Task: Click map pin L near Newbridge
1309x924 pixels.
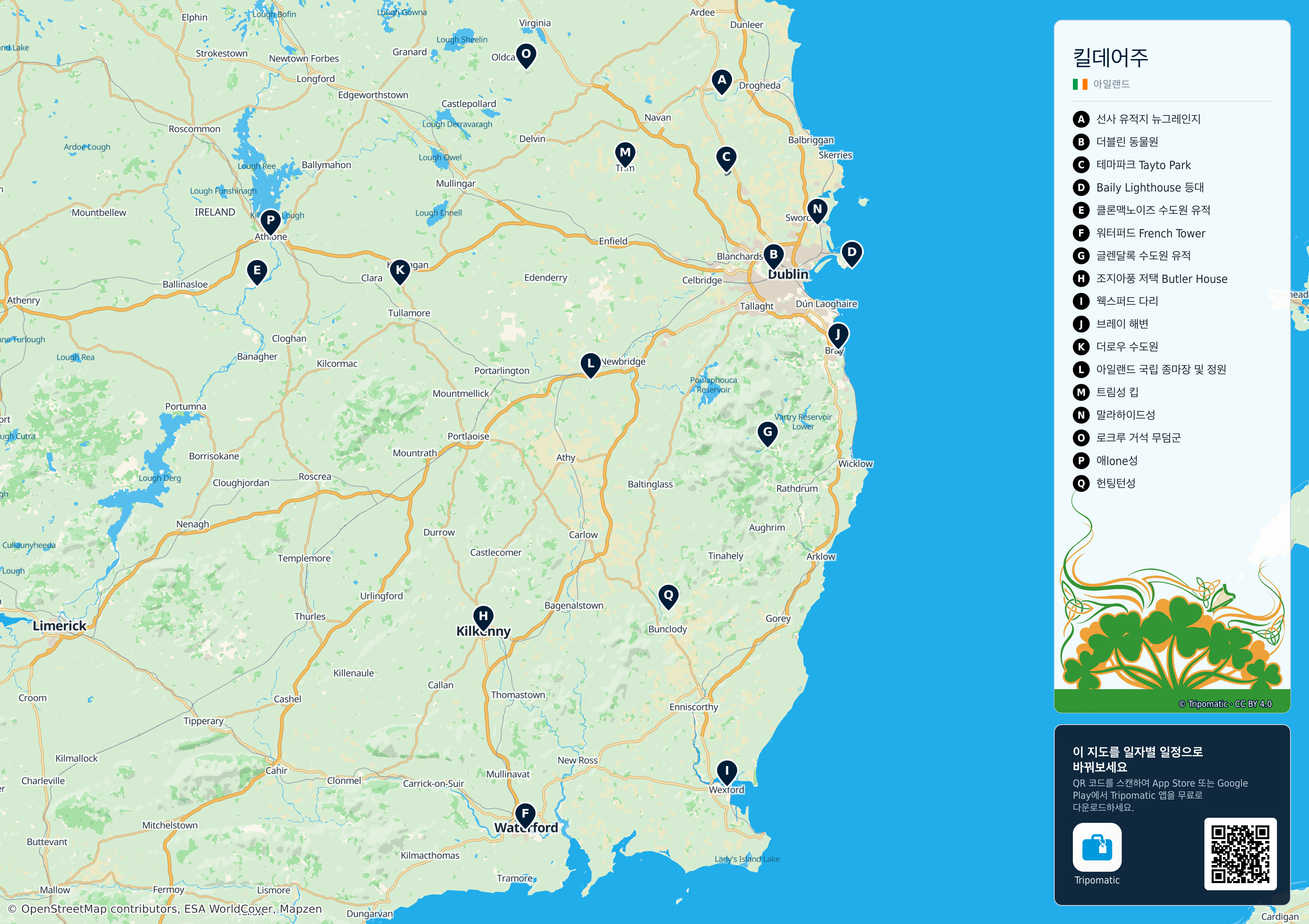Action: (591, 365)
